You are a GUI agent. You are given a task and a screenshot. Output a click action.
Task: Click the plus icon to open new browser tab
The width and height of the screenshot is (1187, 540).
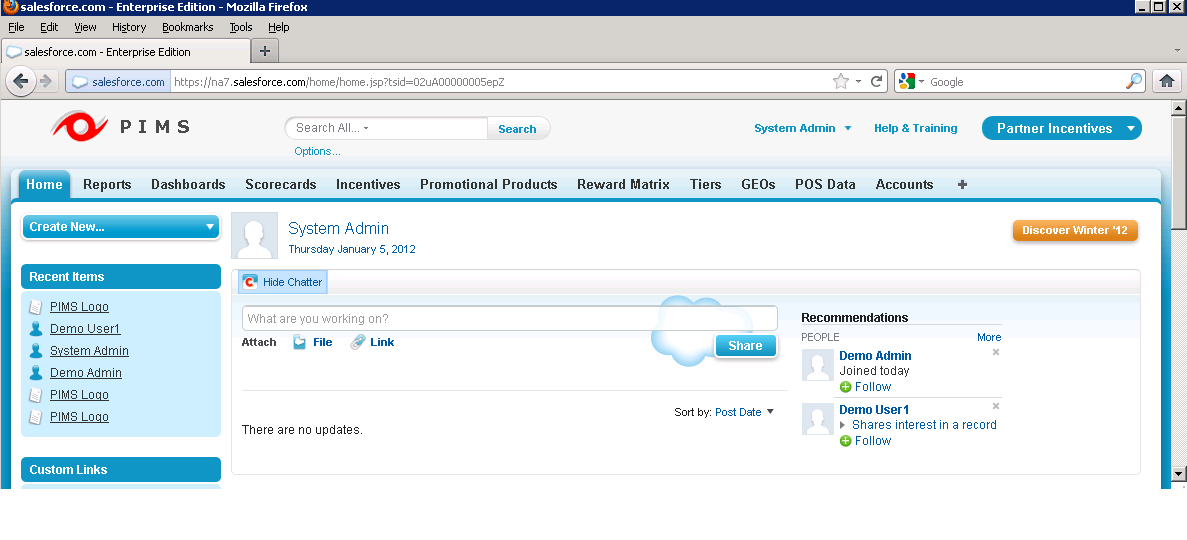click(x=265, y=51)
